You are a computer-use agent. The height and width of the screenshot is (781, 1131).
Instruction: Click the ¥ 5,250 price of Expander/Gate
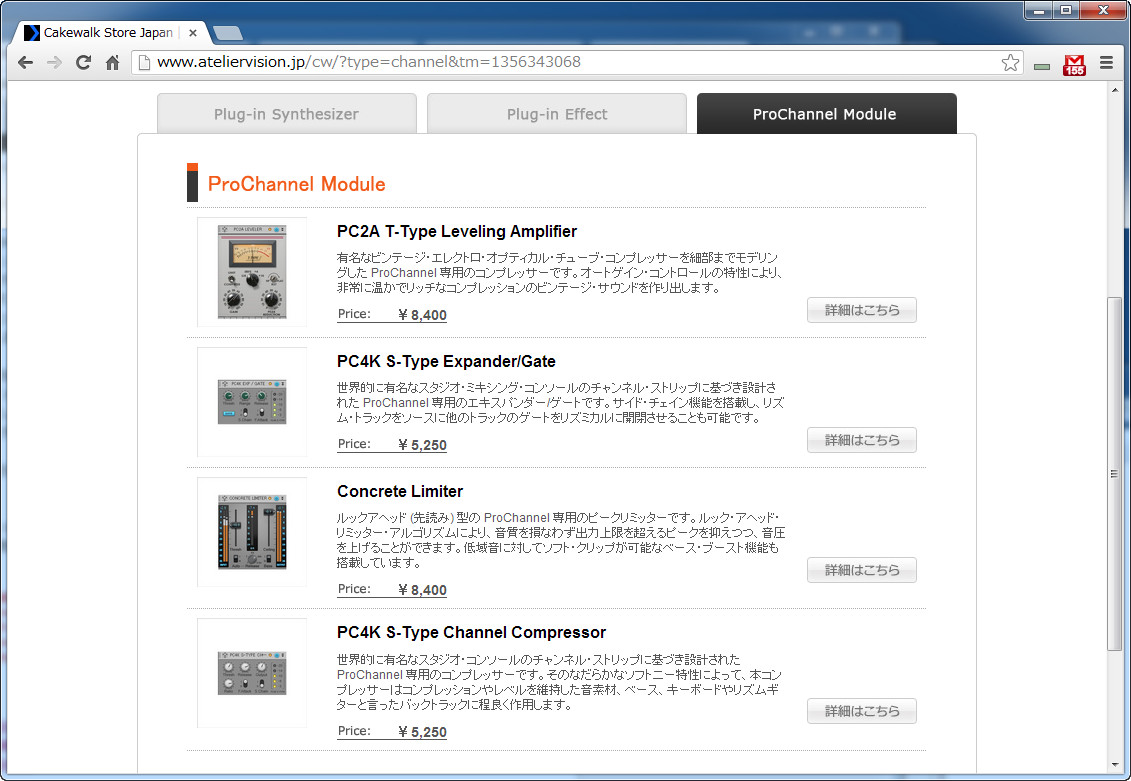[x=423, y=445]
